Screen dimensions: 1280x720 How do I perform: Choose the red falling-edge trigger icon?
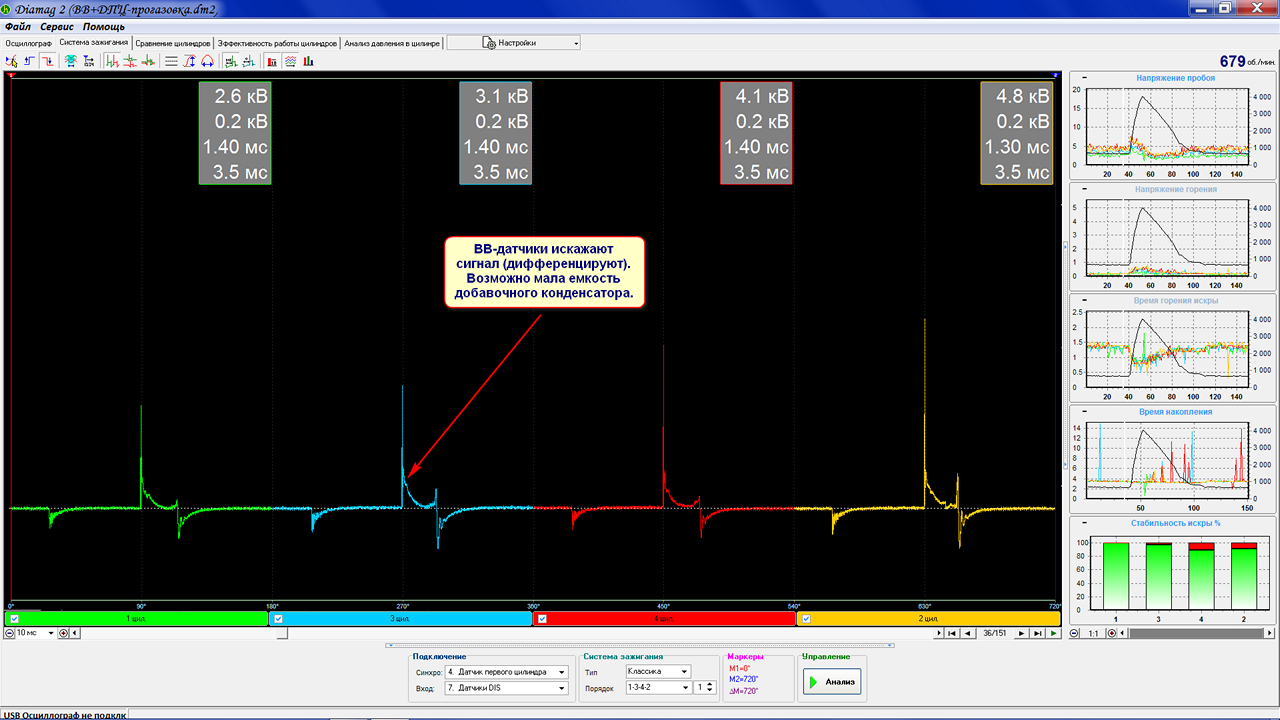coord(47,61)
